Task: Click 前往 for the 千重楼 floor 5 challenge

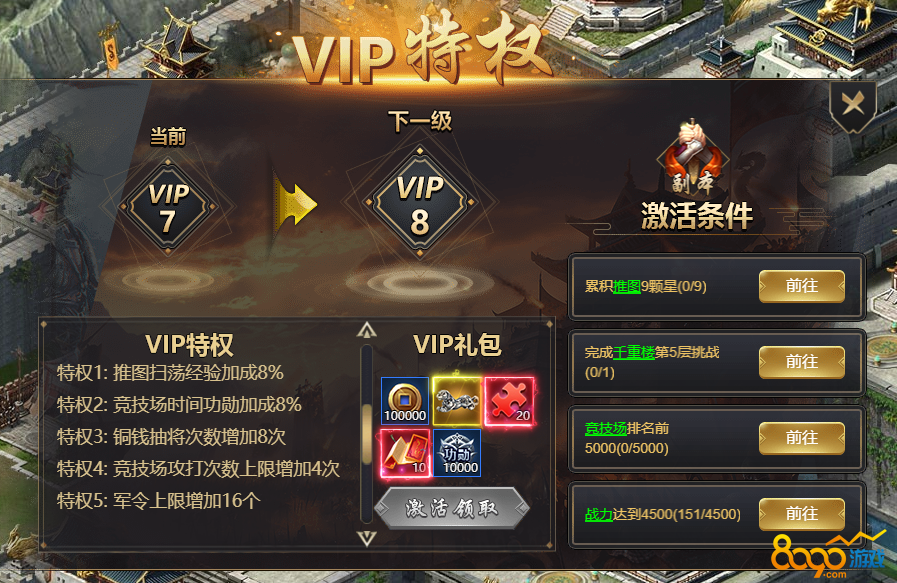Action: pyautogui.click(x=801, y=362)
